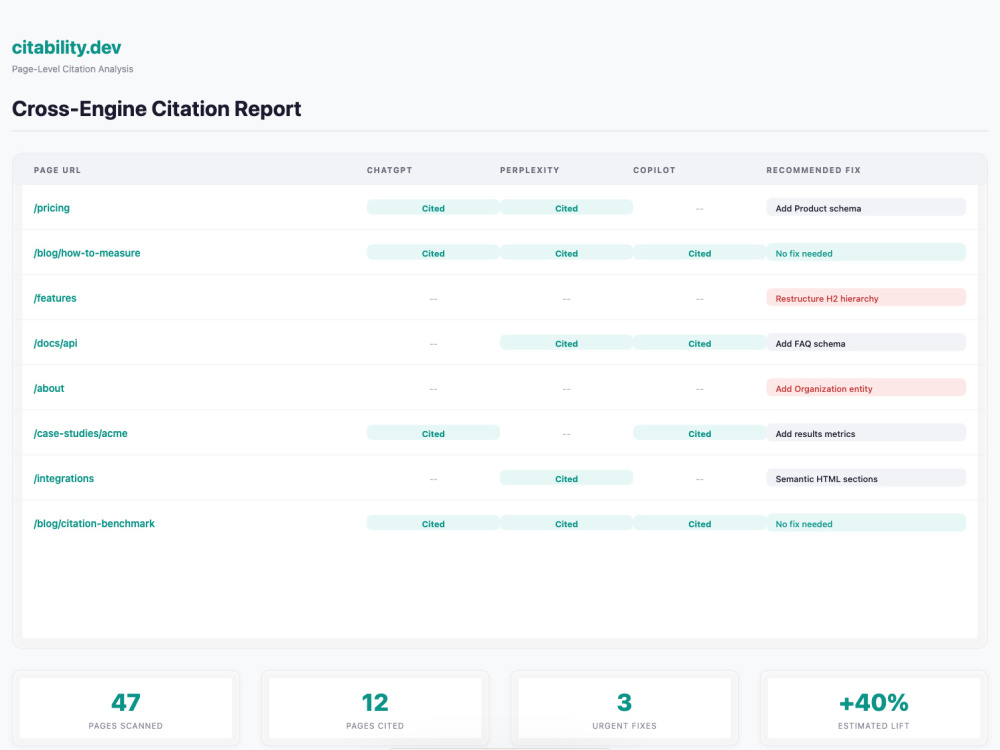Click Copilot Cited badge in /docs/api row
The image size is (1000, 750).
(x=700, y=343)
